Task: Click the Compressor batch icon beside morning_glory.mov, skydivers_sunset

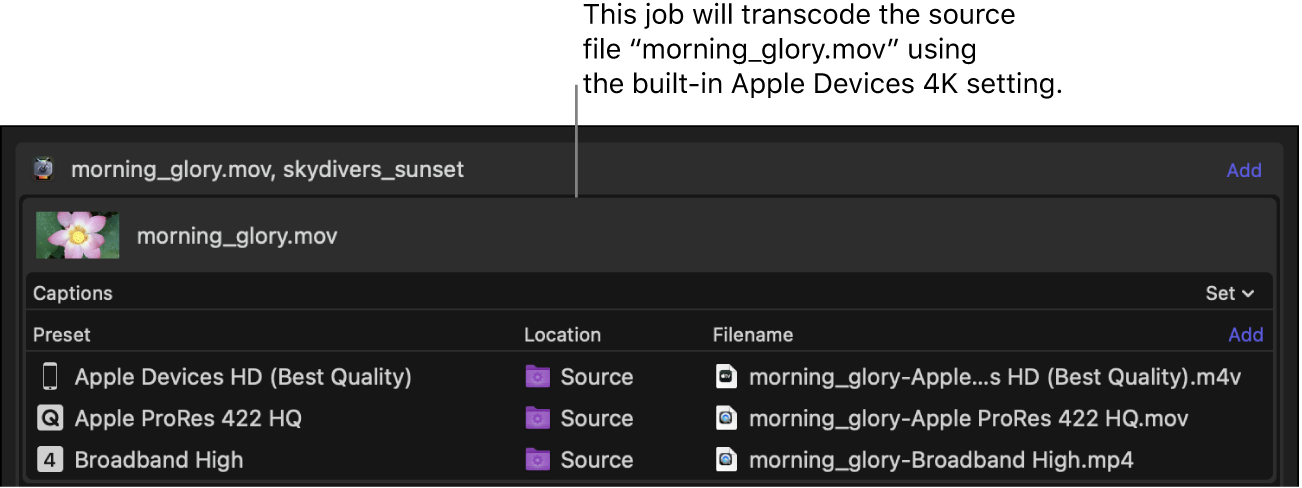Action: pos(43,169)
